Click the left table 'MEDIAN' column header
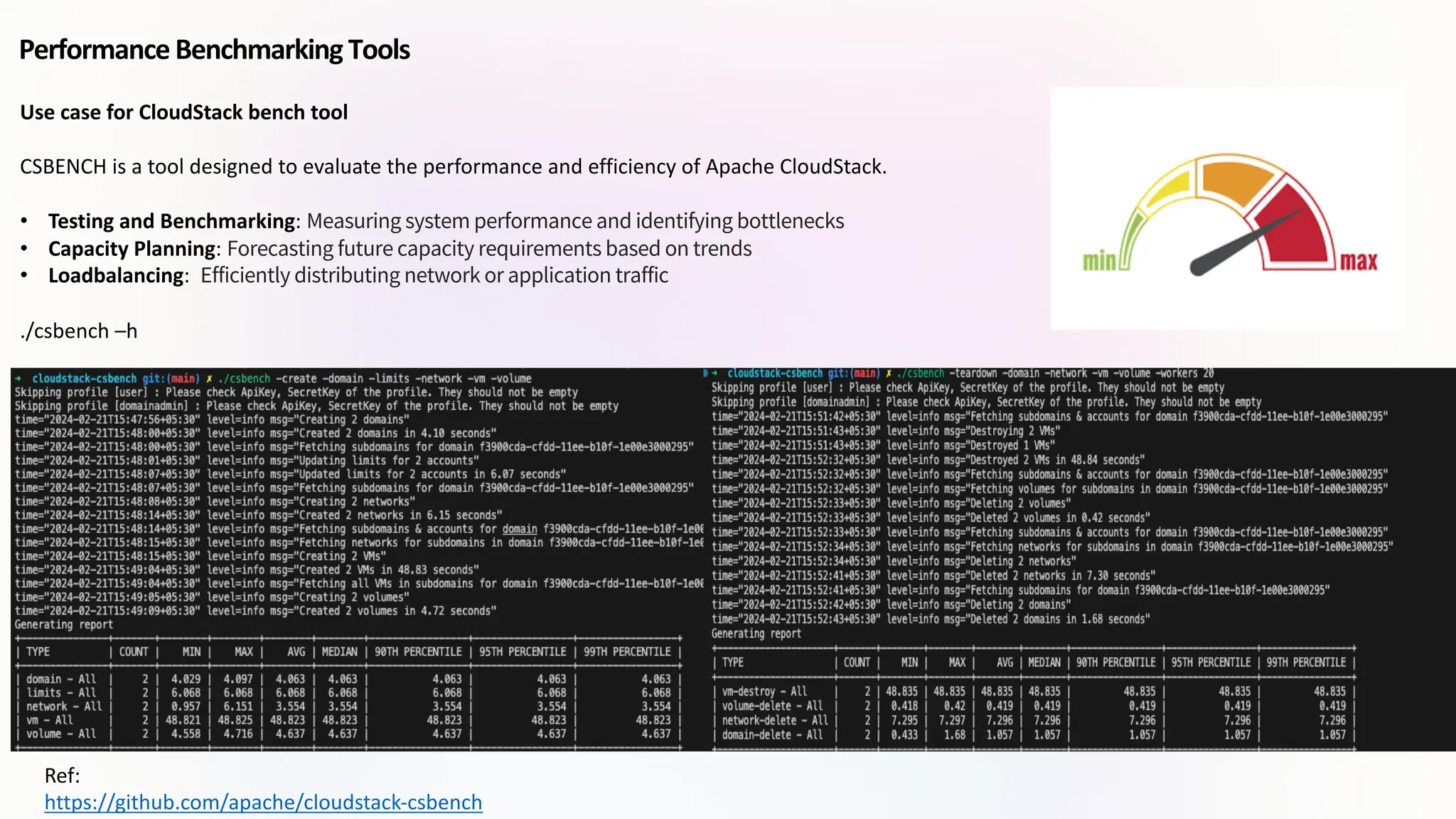This screenshot has width=1456, height=819. [340, 652]
